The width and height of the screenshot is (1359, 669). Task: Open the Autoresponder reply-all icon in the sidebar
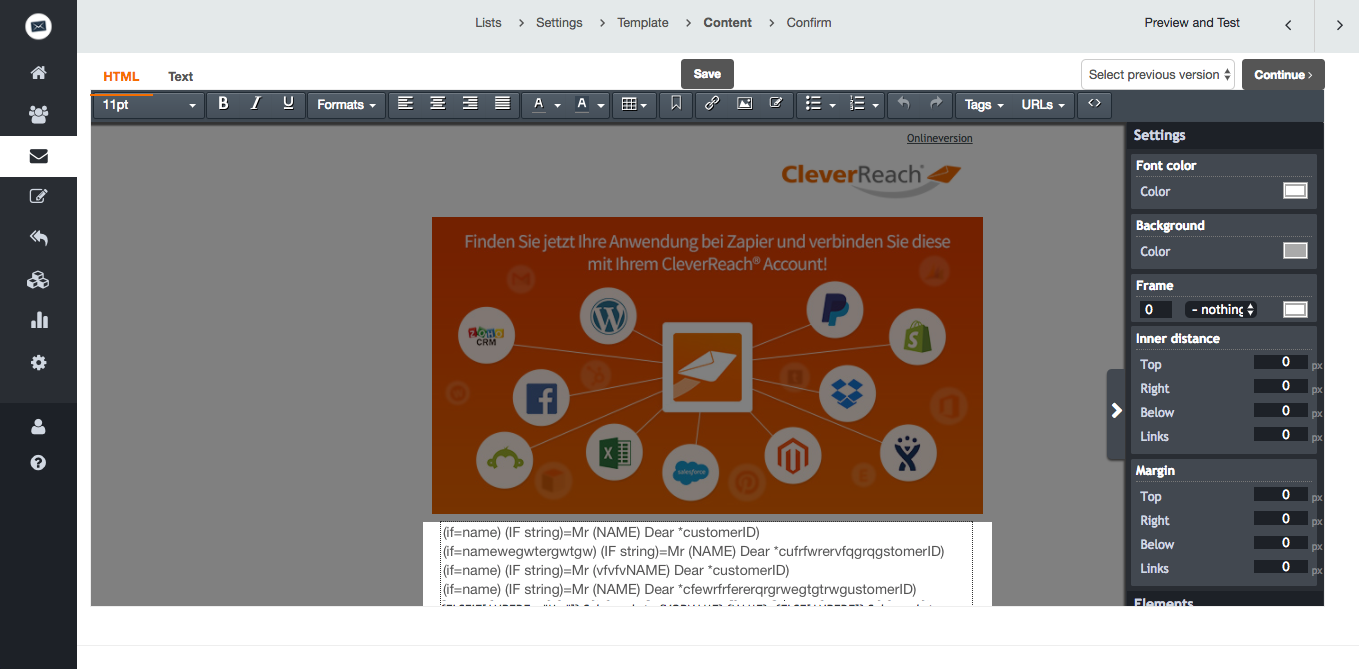[38, 238]
